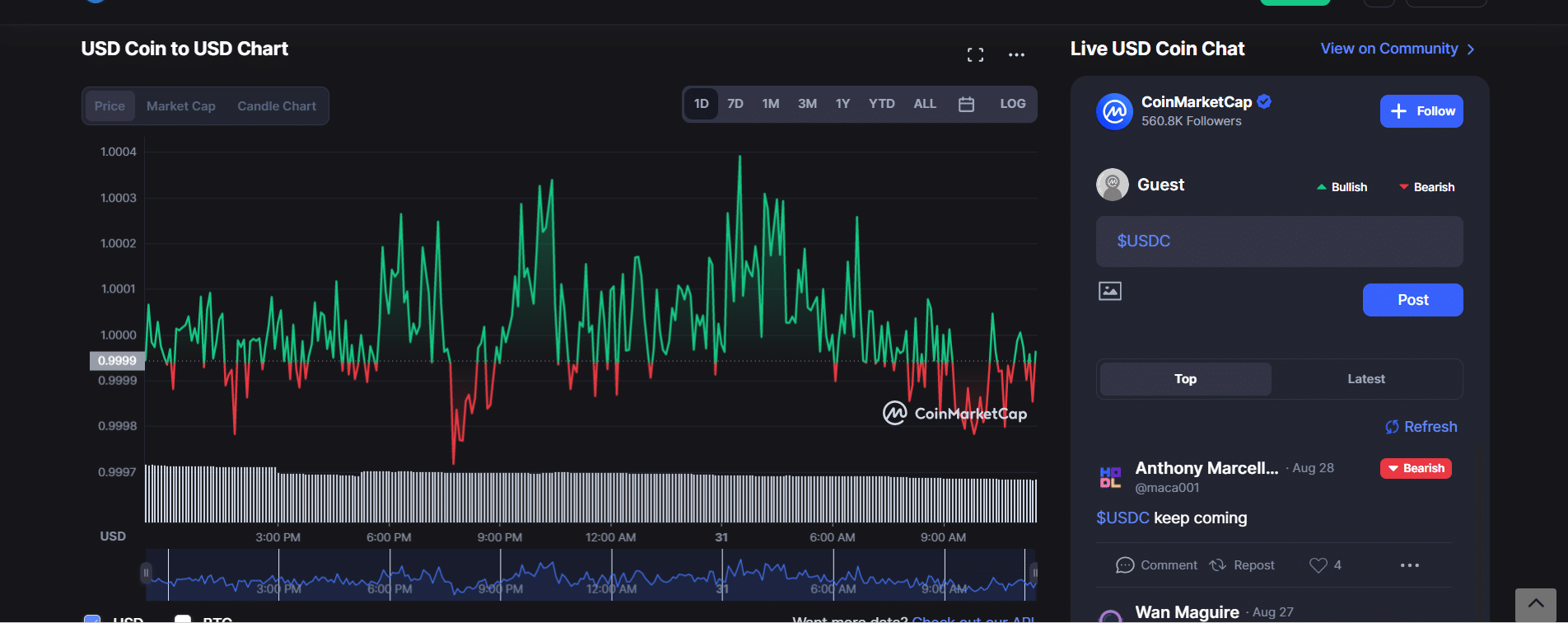The image size is (1568, 623).
Task: Switch to the Market Cap tab
Action: coord(181,106)
